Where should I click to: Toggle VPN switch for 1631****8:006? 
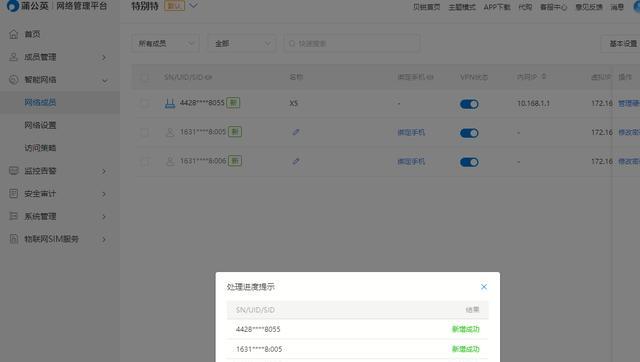click(x=469, y=162)
